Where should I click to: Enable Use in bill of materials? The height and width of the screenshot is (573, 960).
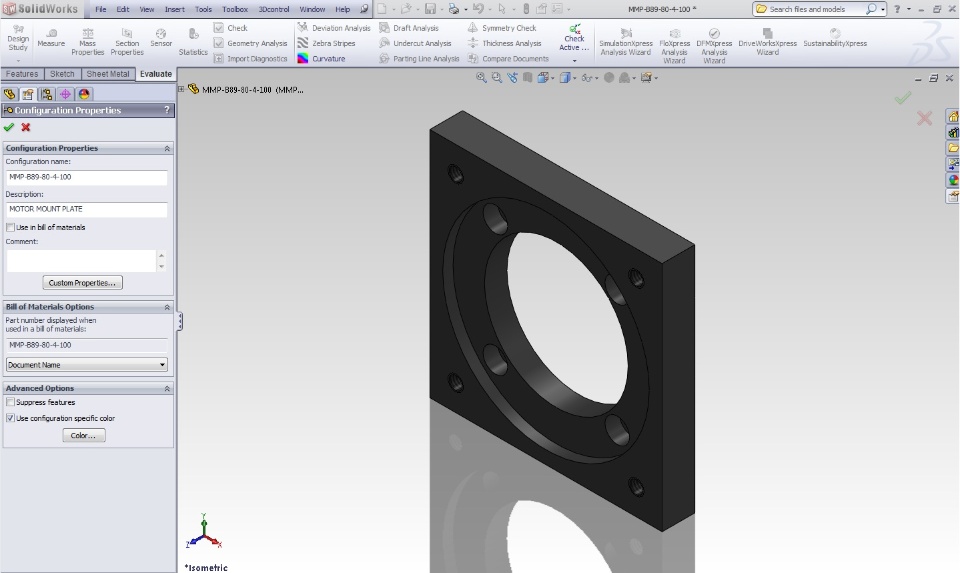click(10, 227)
